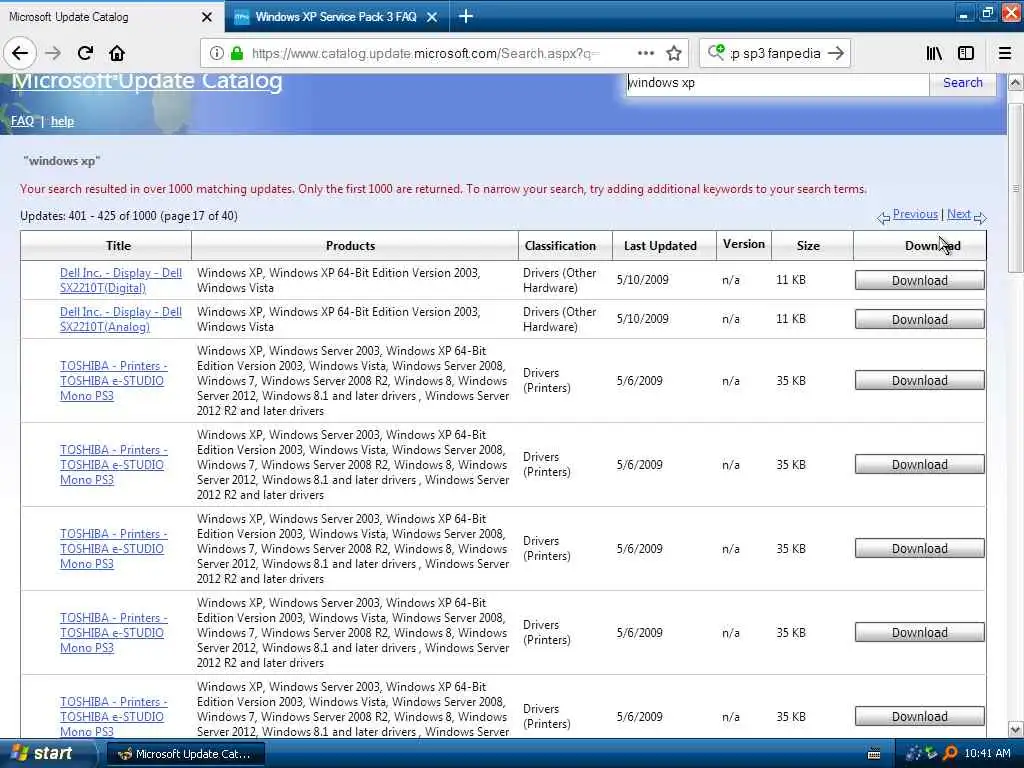
Task: Click the orange magnifier tray icon
Action: 950,754
